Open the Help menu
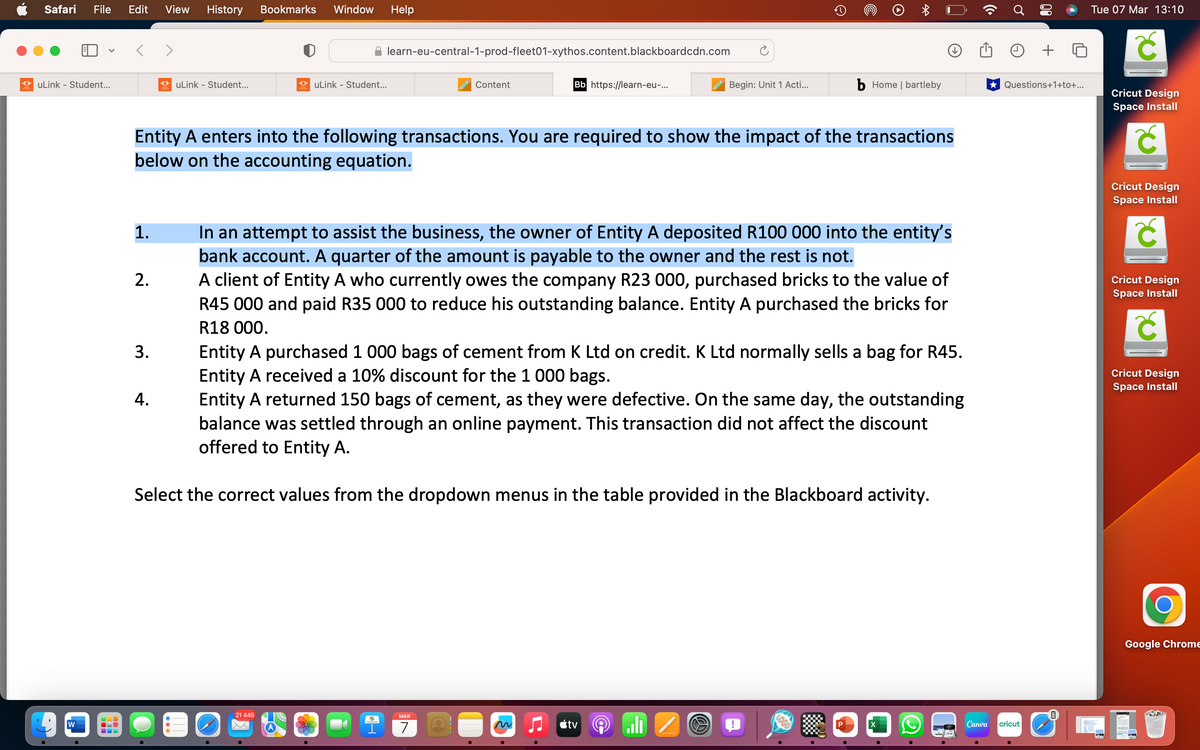The width and height of the screenshot is (1200, 750). [x=402, y=9]
